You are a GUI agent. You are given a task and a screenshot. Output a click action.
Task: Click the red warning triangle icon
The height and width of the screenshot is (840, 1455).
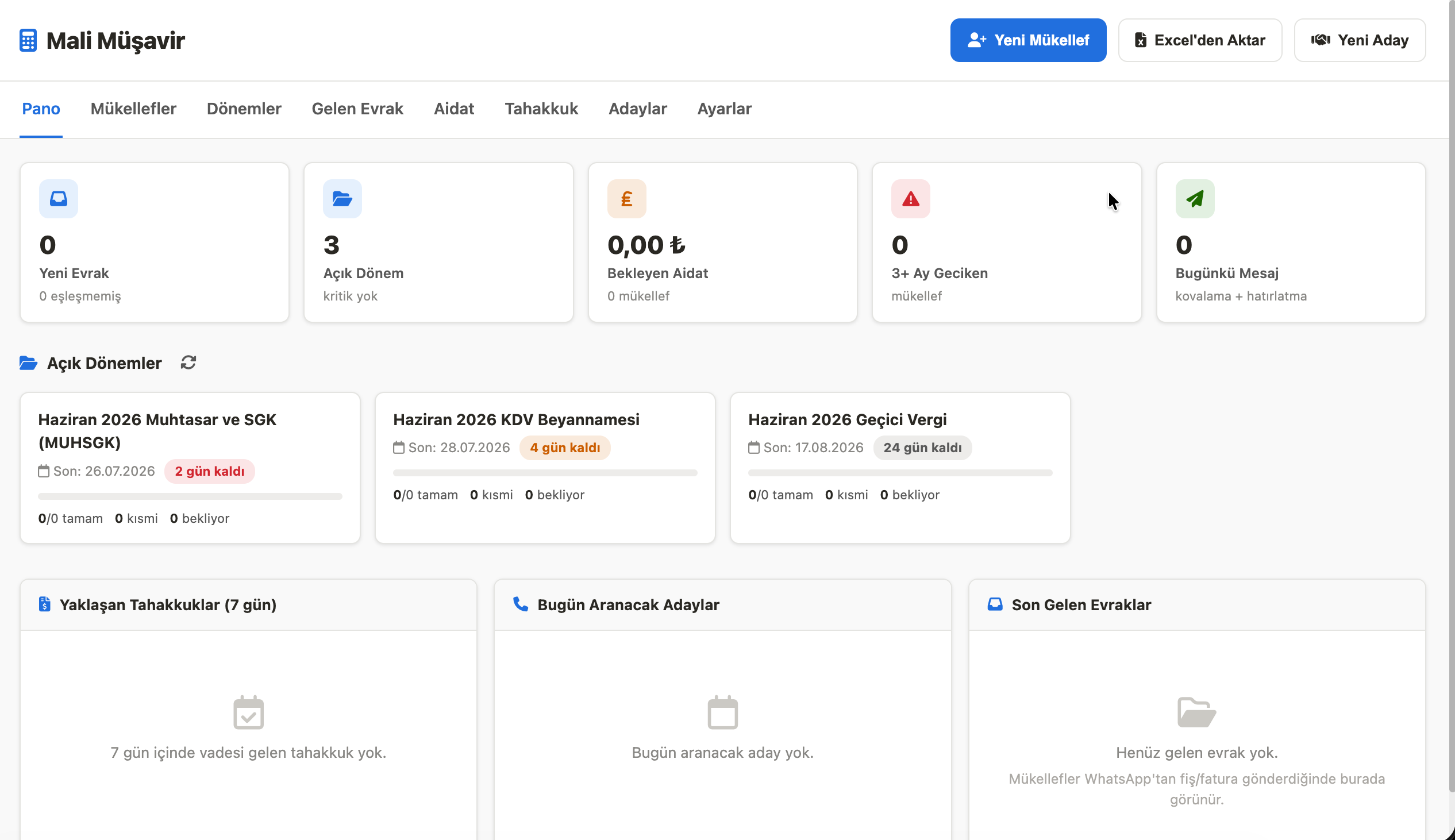click(910, 198)
